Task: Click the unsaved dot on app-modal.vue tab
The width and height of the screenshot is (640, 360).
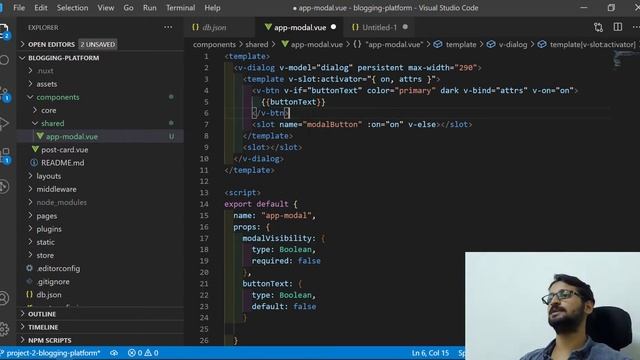Action: [333, 27]
